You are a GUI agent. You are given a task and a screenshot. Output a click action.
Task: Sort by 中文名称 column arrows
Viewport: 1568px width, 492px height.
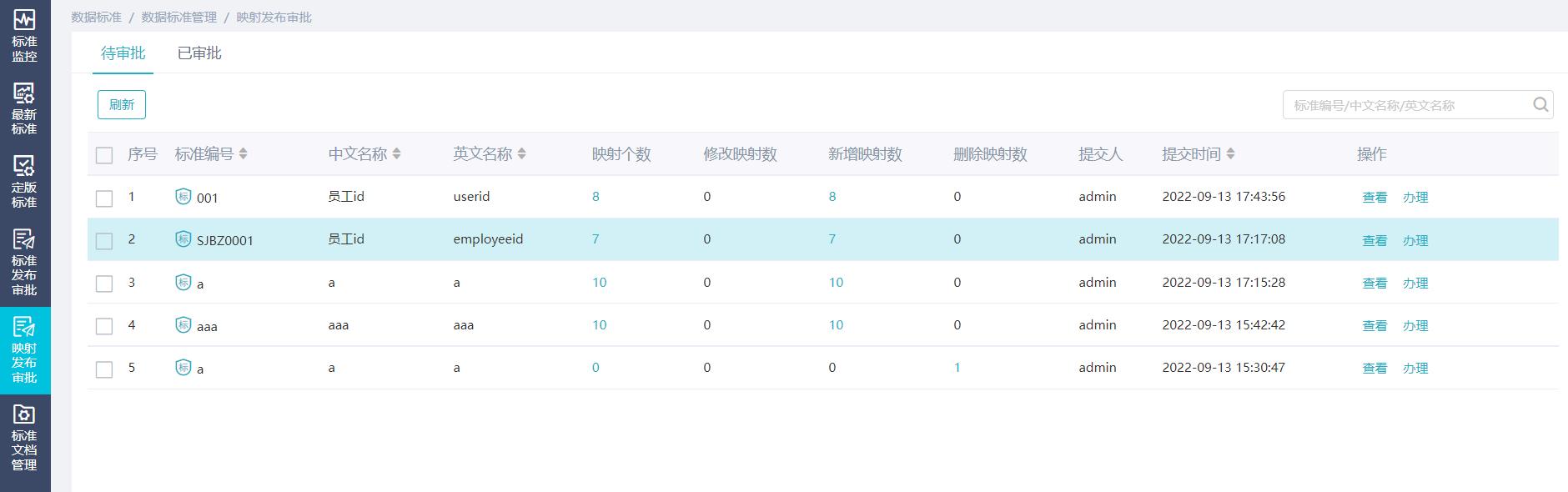tap(396, 154)
